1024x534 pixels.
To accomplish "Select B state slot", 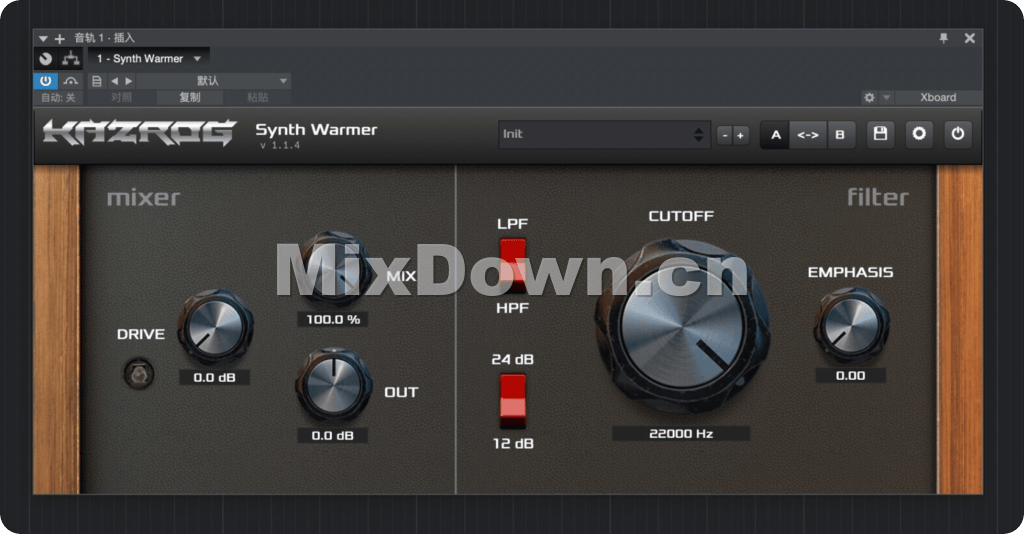I will (840, 134).
